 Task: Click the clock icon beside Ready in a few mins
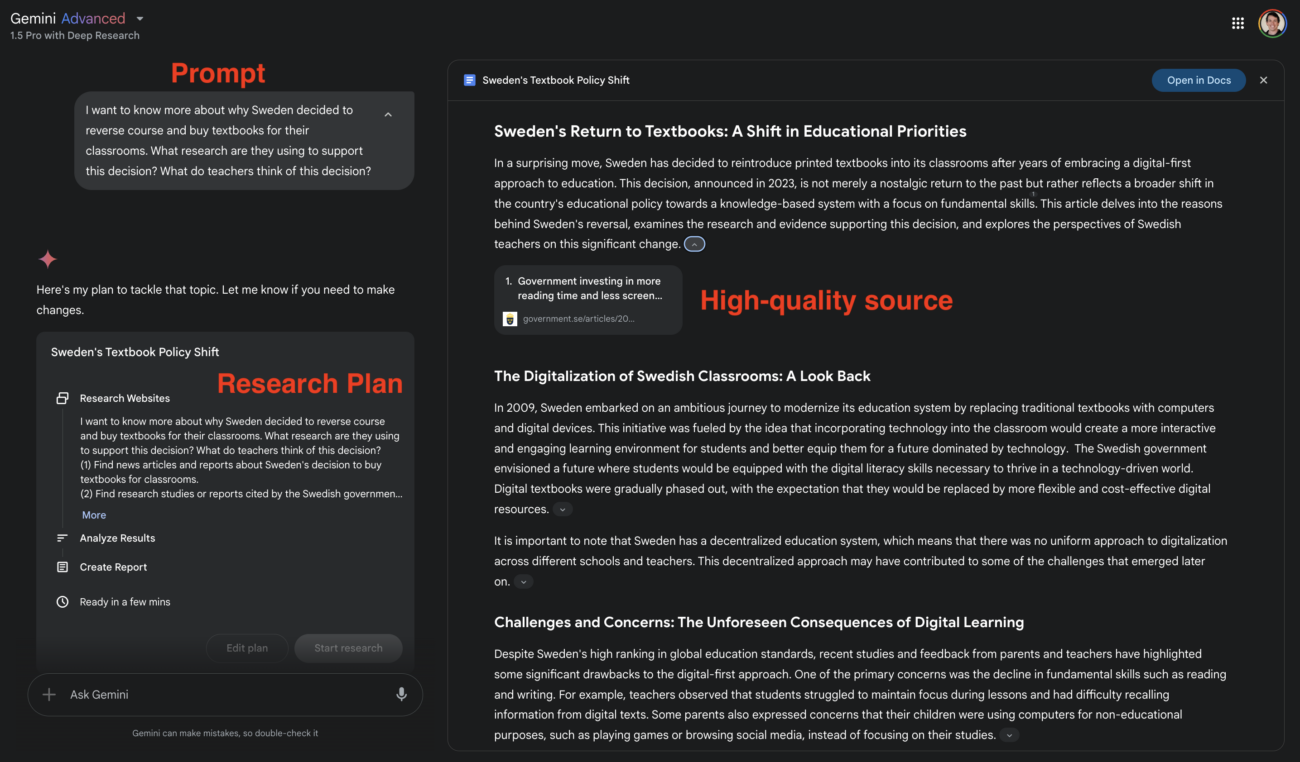coord(62,602)
